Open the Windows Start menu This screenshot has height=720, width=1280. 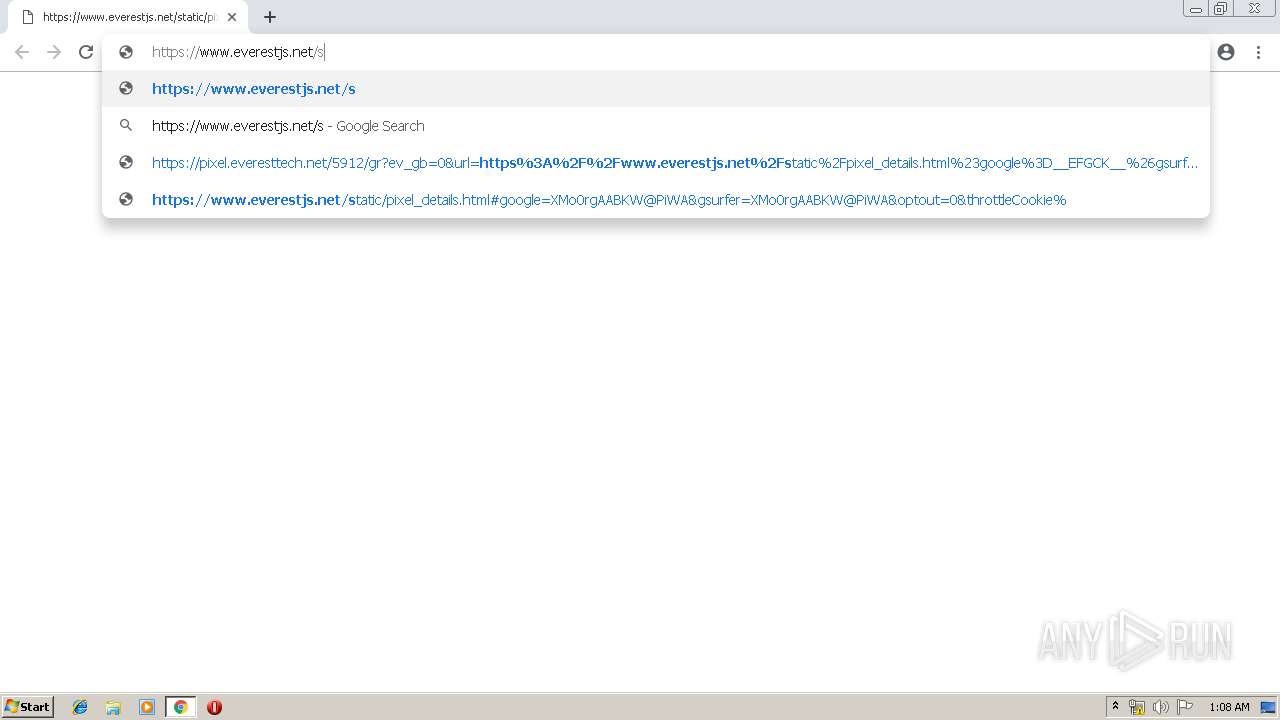[28, 707]
